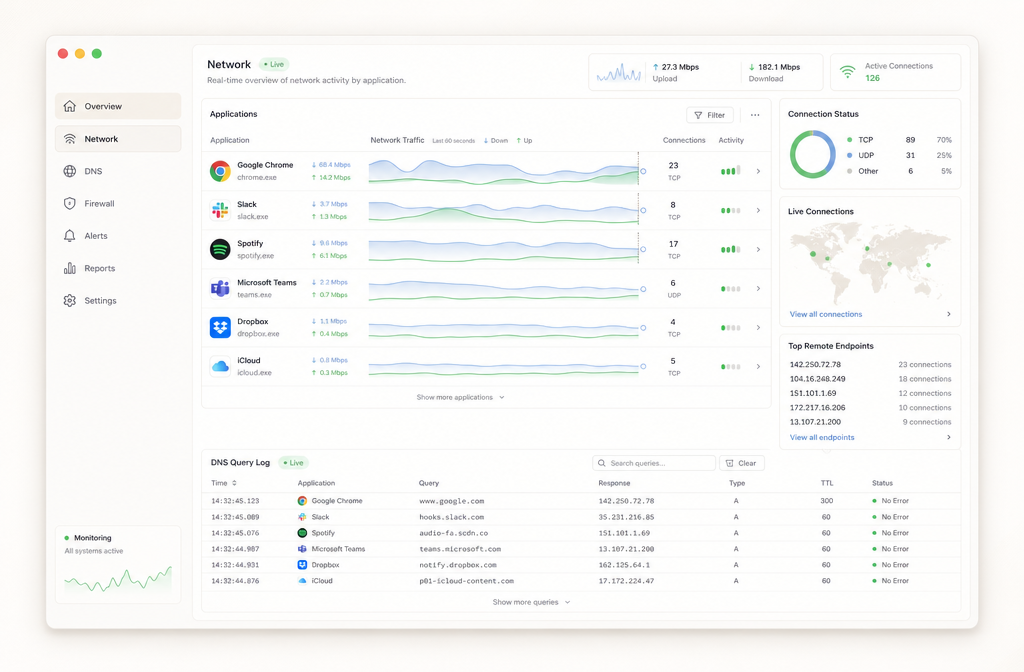The width and height of the screenshot is (1024, 672).
Task: Click the Dropbox app icon in Applications
Action: pos(220,327)
